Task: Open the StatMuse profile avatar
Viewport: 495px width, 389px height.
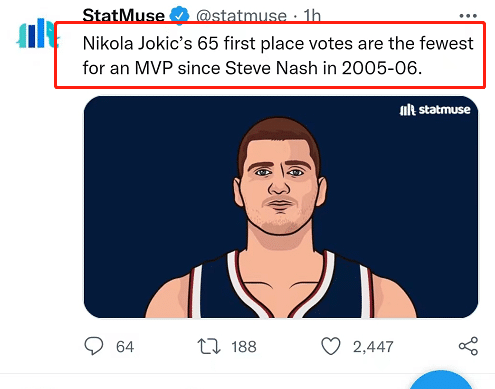Action: [36, 33]
